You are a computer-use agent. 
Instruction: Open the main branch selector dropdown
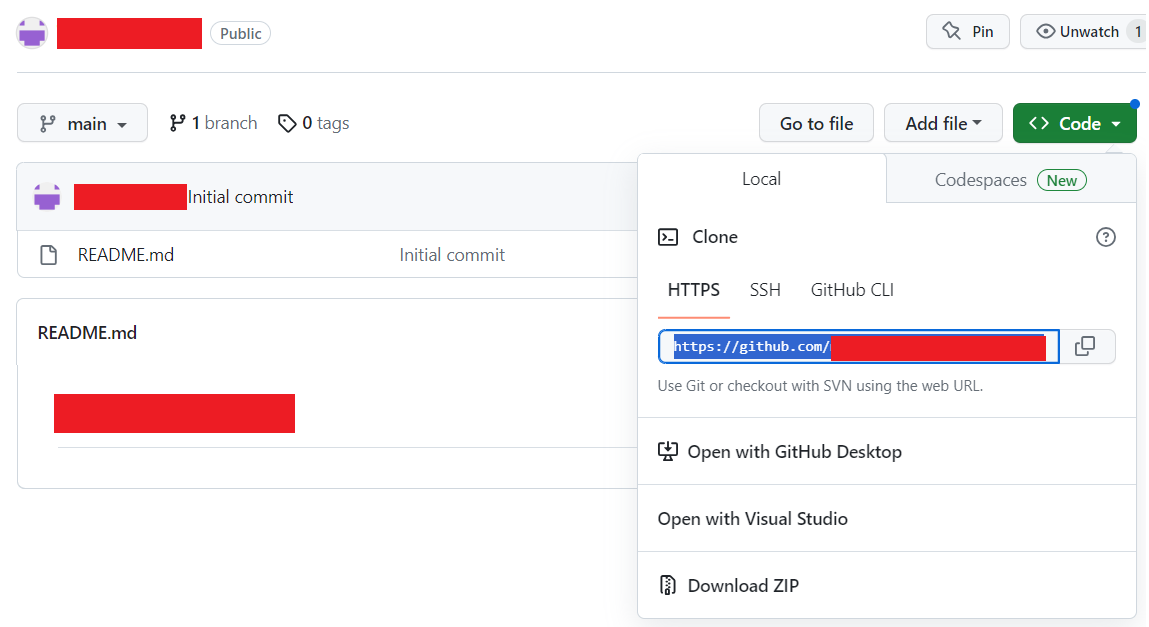point(82,123)
